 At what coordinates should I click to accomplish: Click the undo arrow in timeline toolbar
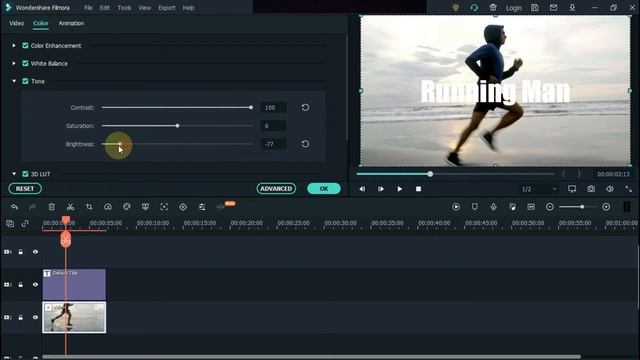pos(14,207)
